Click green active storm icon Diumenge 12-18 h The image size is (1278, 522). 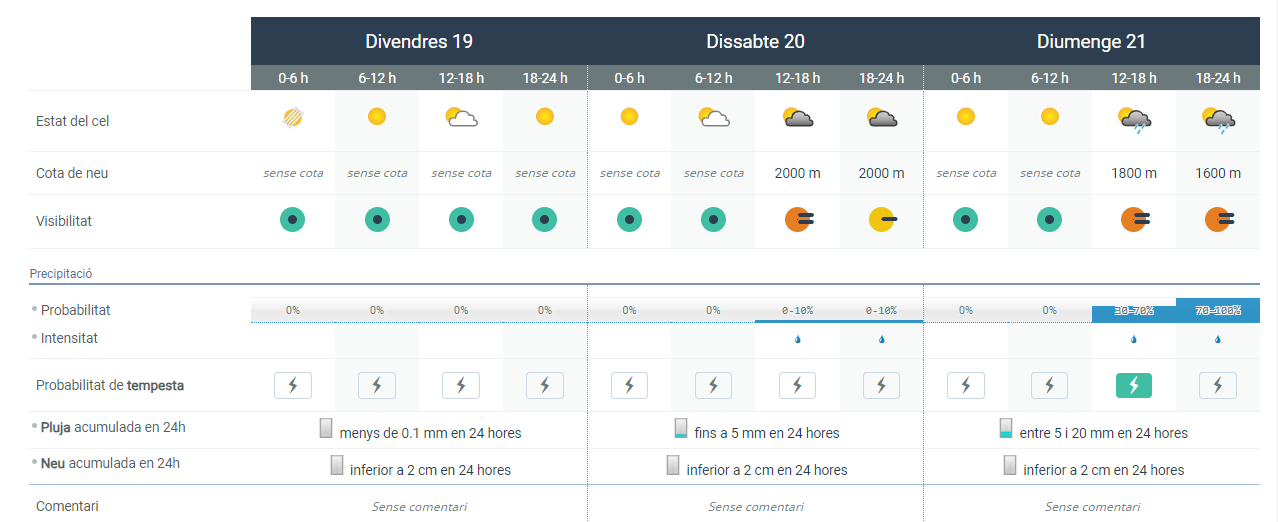[x=1133, y=385]
